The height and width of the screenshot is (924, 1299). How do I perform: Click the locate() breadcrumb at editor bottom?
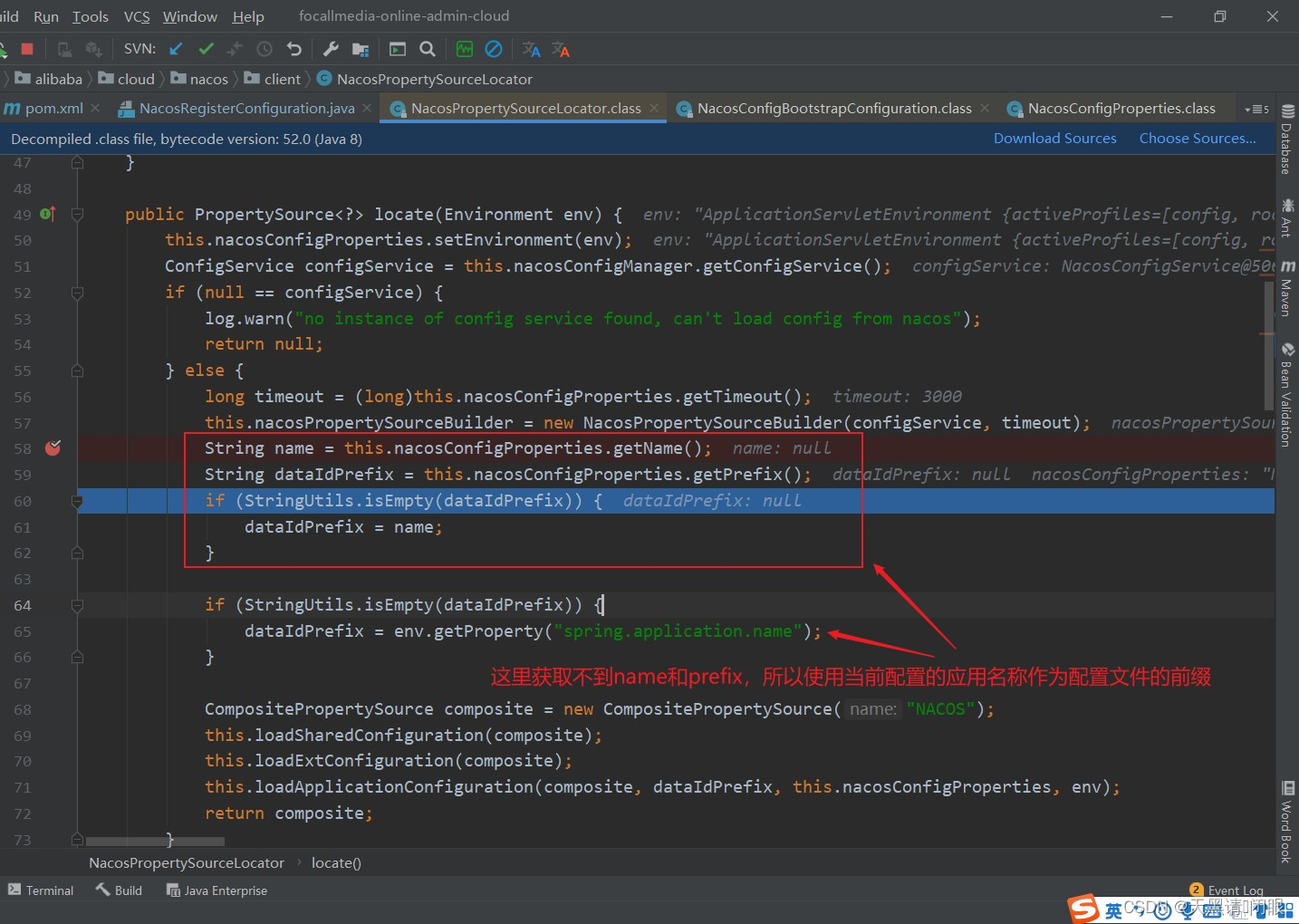tap(336, 863)
